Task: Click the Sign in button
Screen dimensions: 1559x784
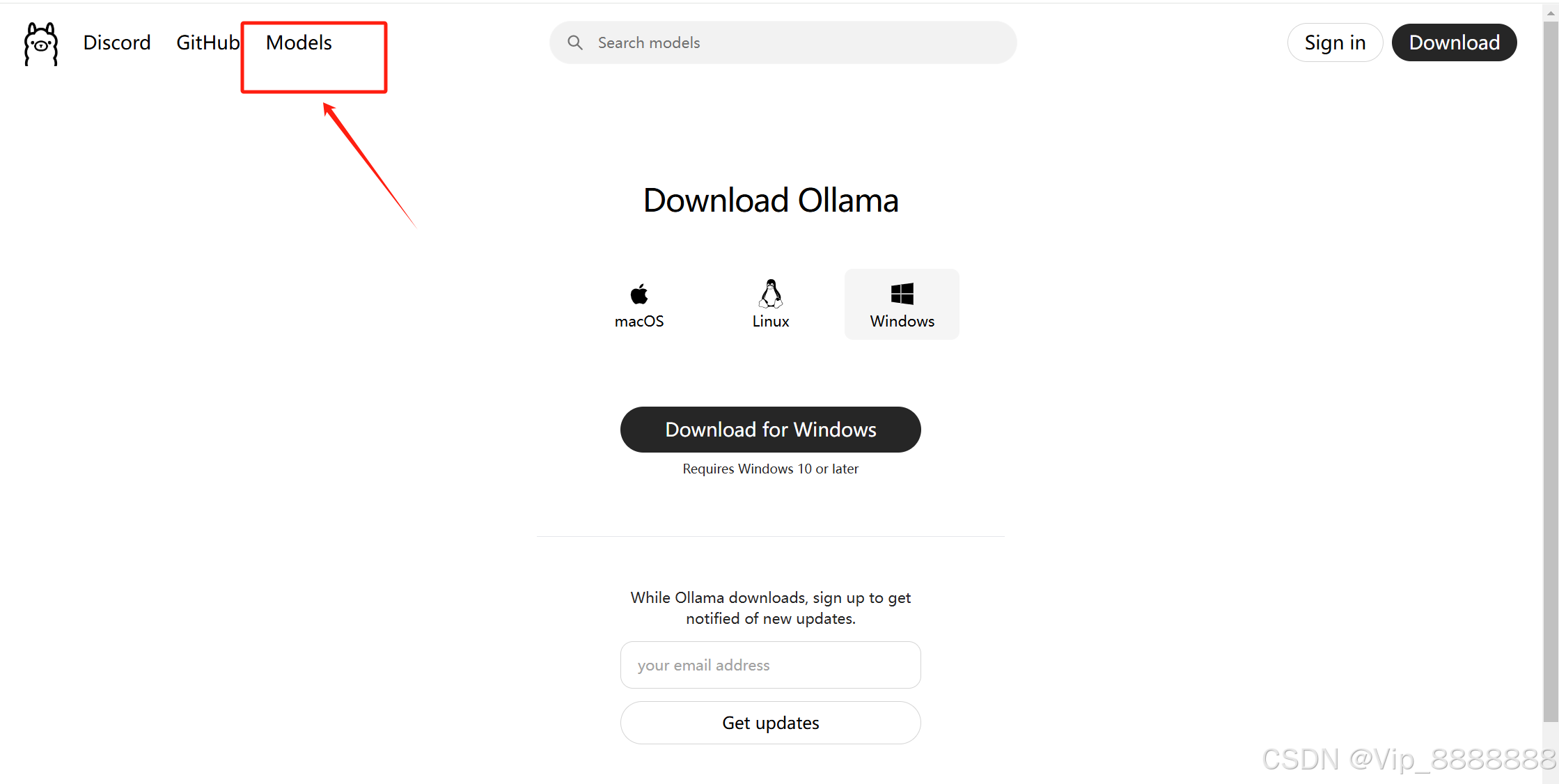Action: coord(1335,42)
